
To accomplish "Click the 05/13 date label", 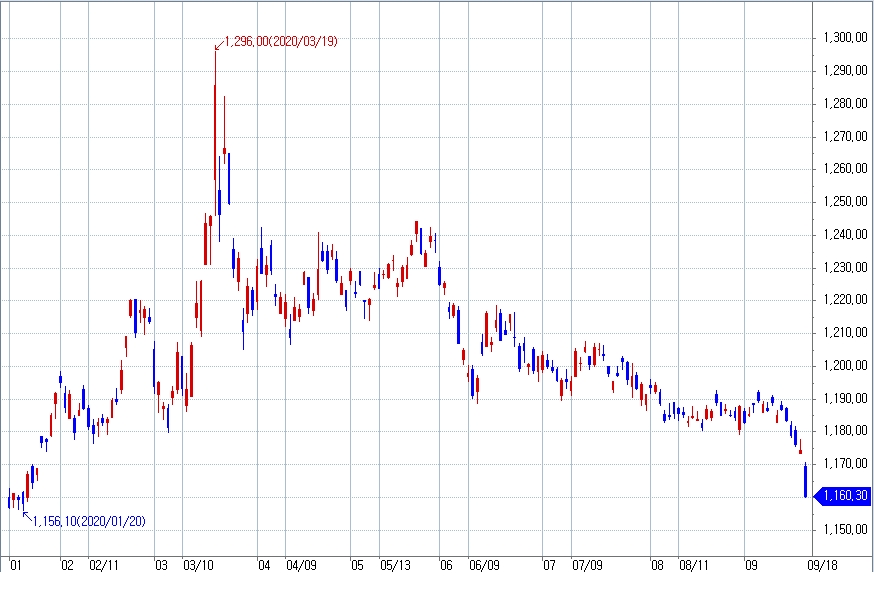I will pyautogui.click(x=397, y=565).
